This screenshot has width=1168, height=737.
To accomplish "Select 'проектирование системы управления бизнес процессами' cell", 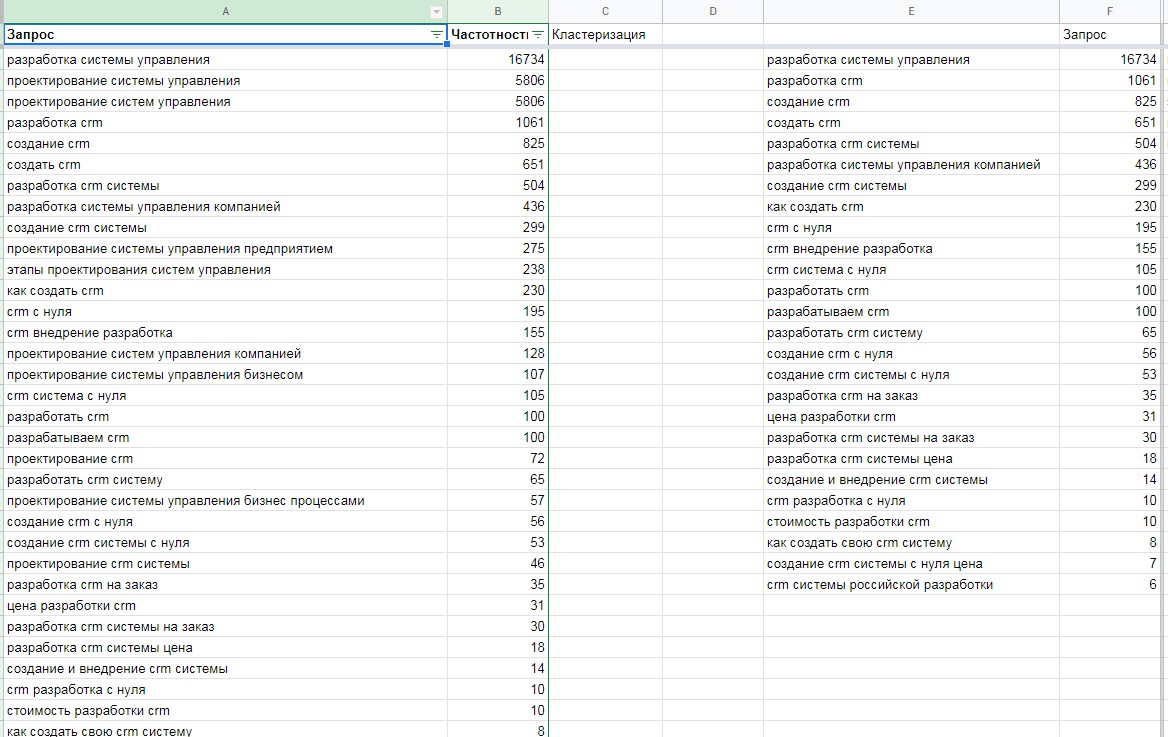I will click(226, 500).
